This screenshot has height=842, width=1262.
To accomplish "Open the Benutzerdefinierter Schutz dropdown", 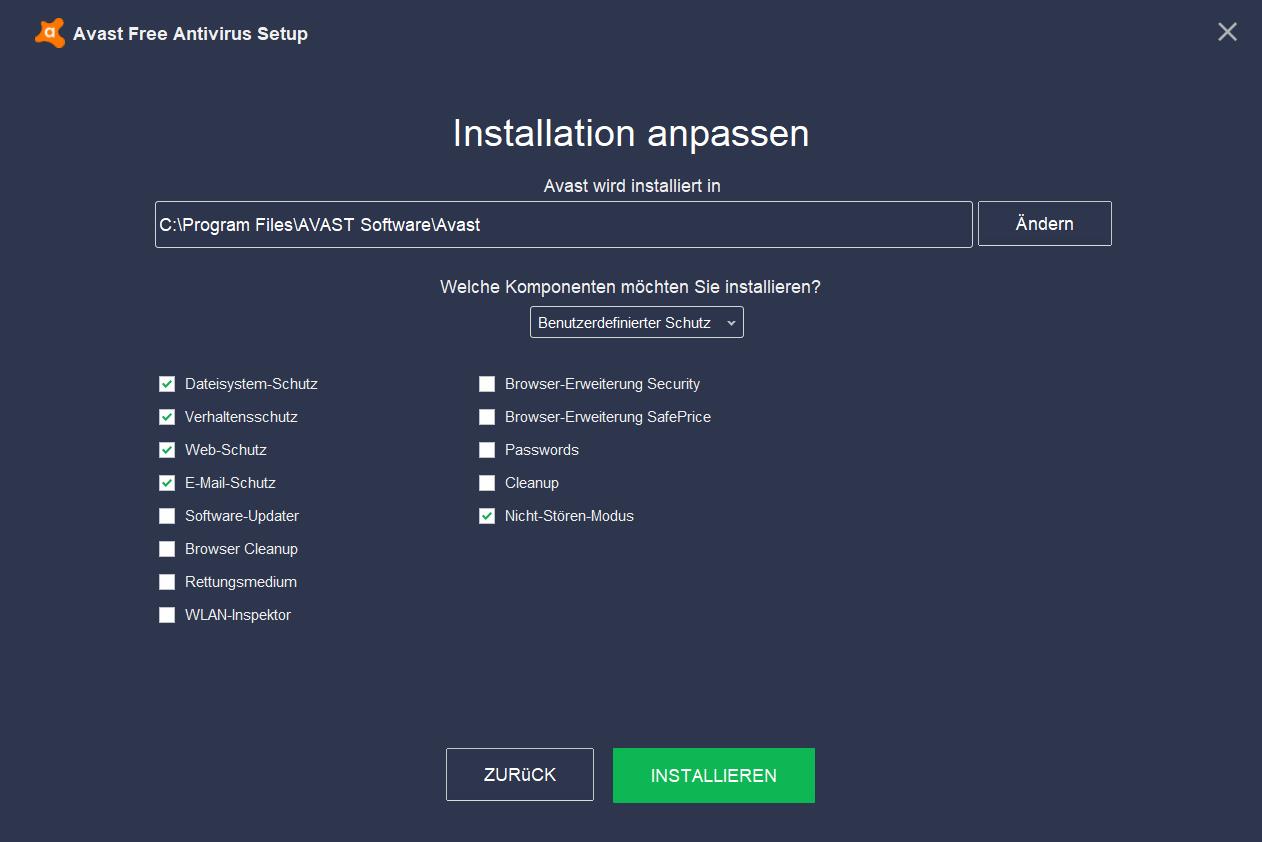I will point(637,322).
